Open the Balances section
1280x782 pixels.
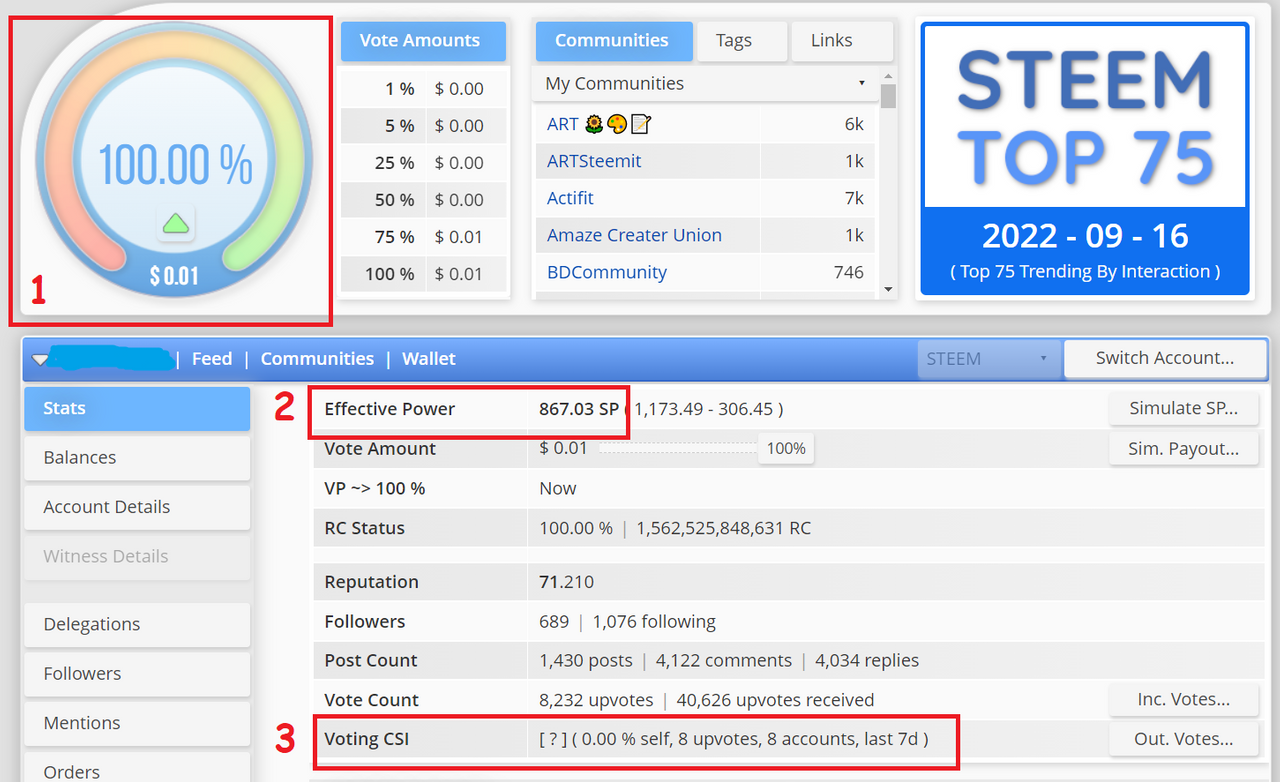pos(137,458)
